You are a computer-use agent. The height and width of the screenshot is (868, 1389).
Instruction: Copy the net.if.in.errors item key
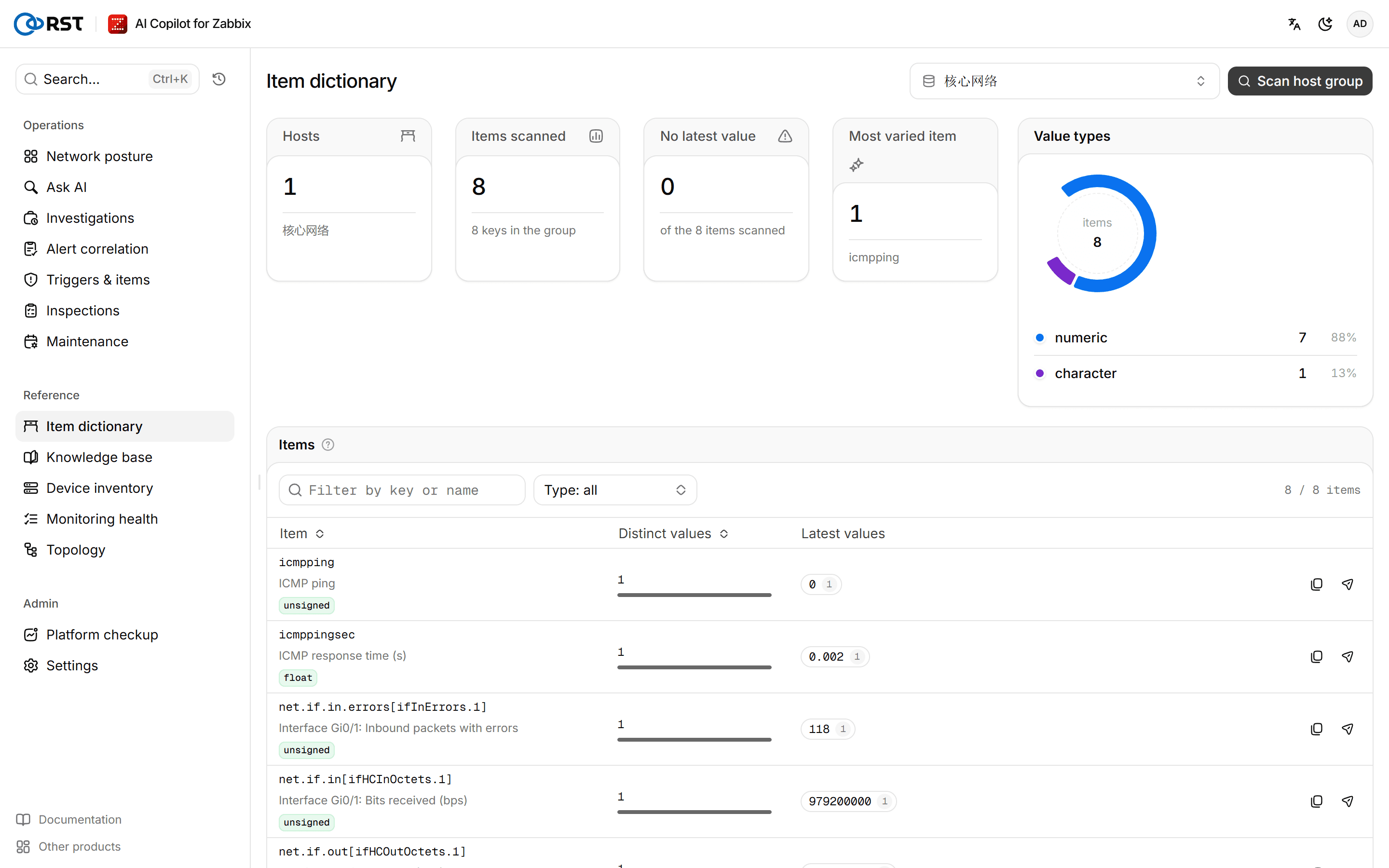[x=1317, y=729]
